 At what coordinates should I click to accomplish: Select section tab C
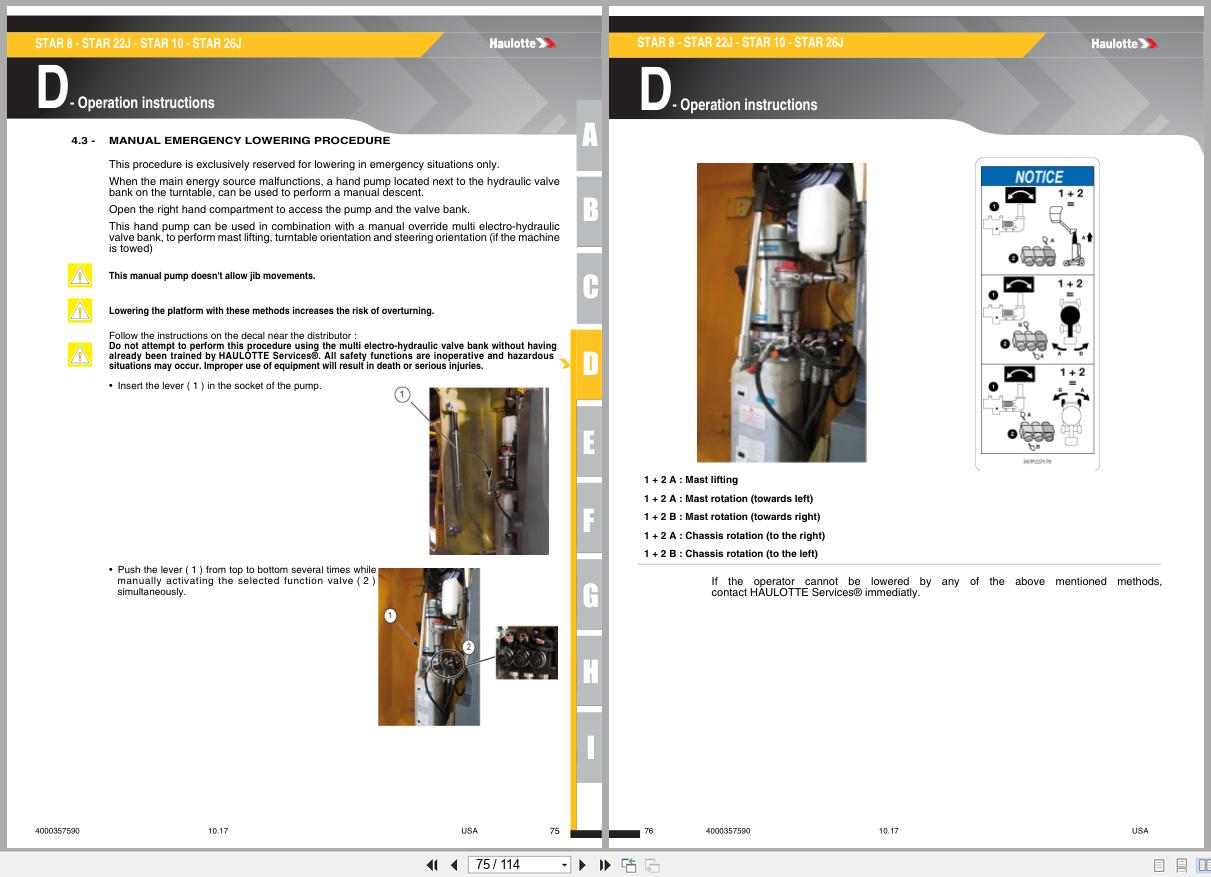click(589, 287)
